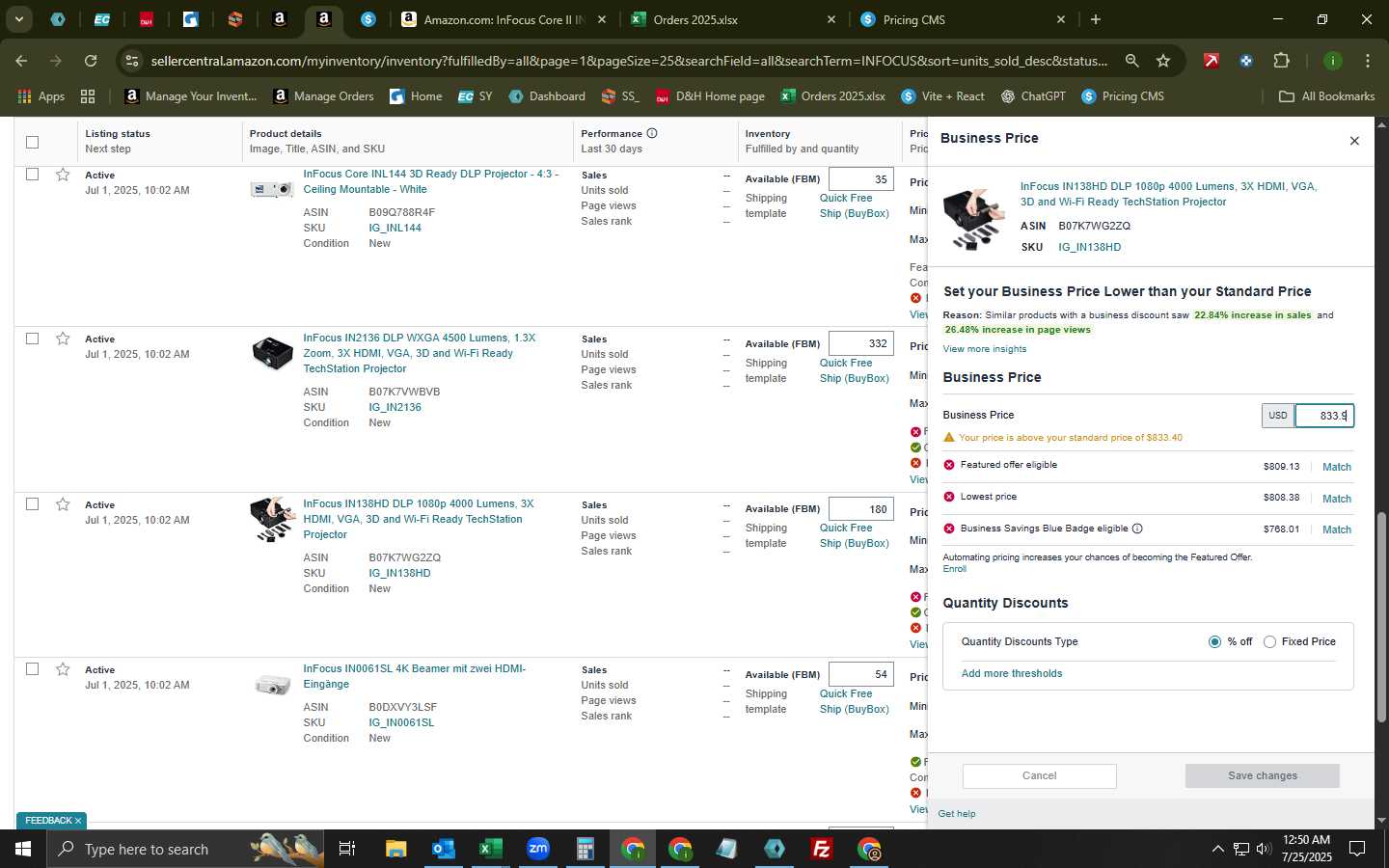Dismiss the FEEDBACK tab
Viewport: 1389px width, 868px height.
78,821
